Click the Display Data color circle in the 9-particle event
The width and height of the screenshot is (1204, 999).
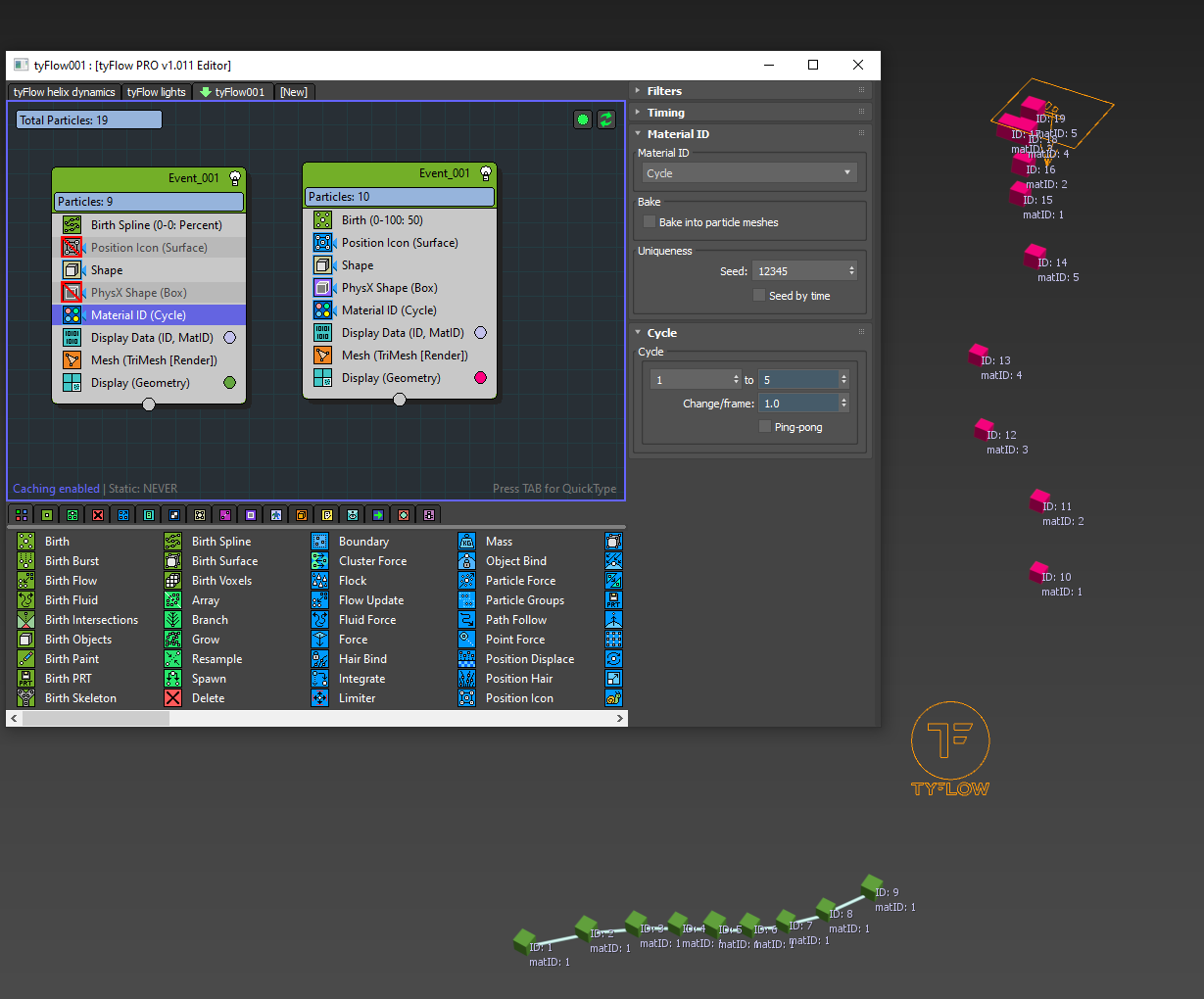[229, 338]
